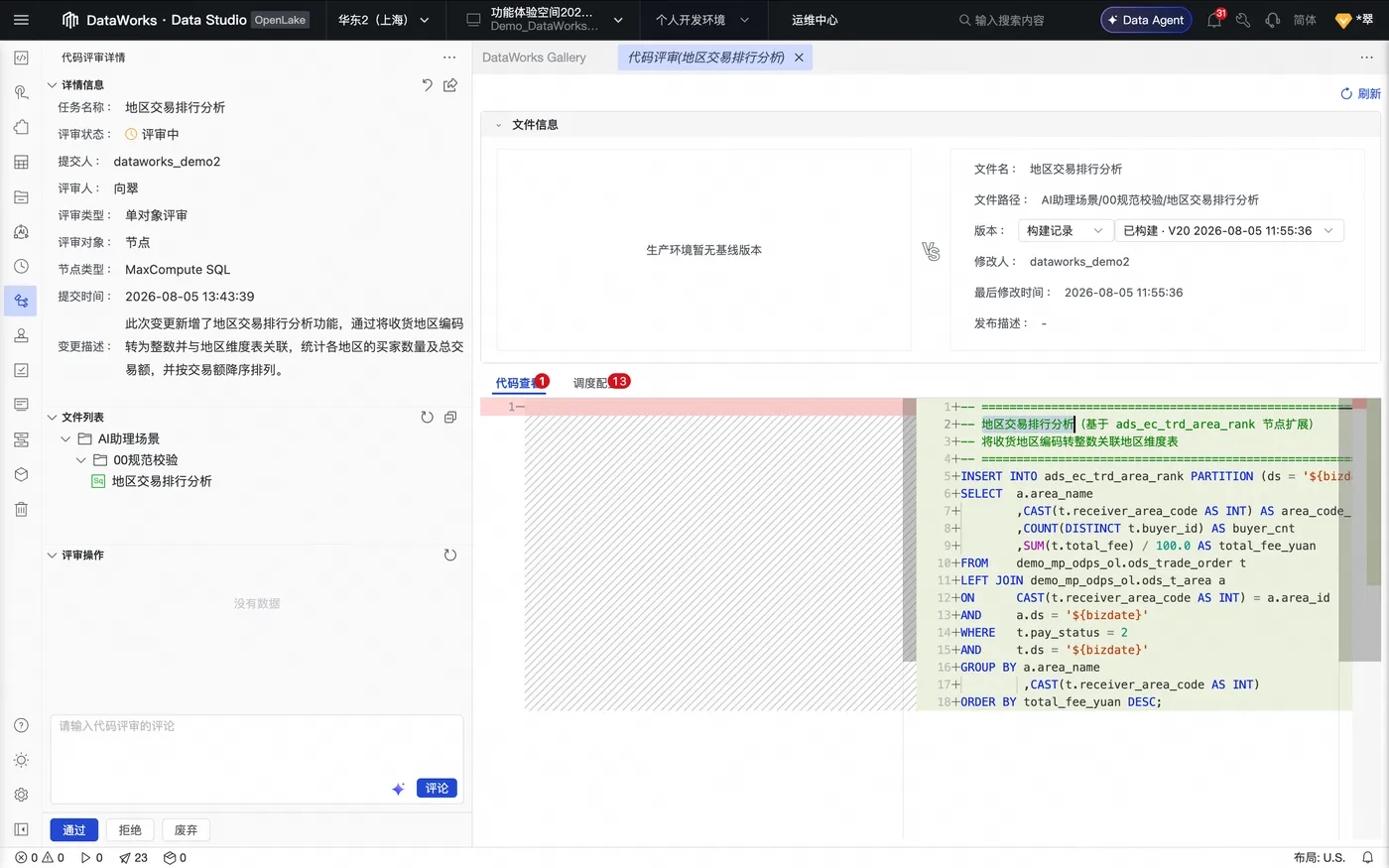Collapse the 文件列表 section

[53, 418]
